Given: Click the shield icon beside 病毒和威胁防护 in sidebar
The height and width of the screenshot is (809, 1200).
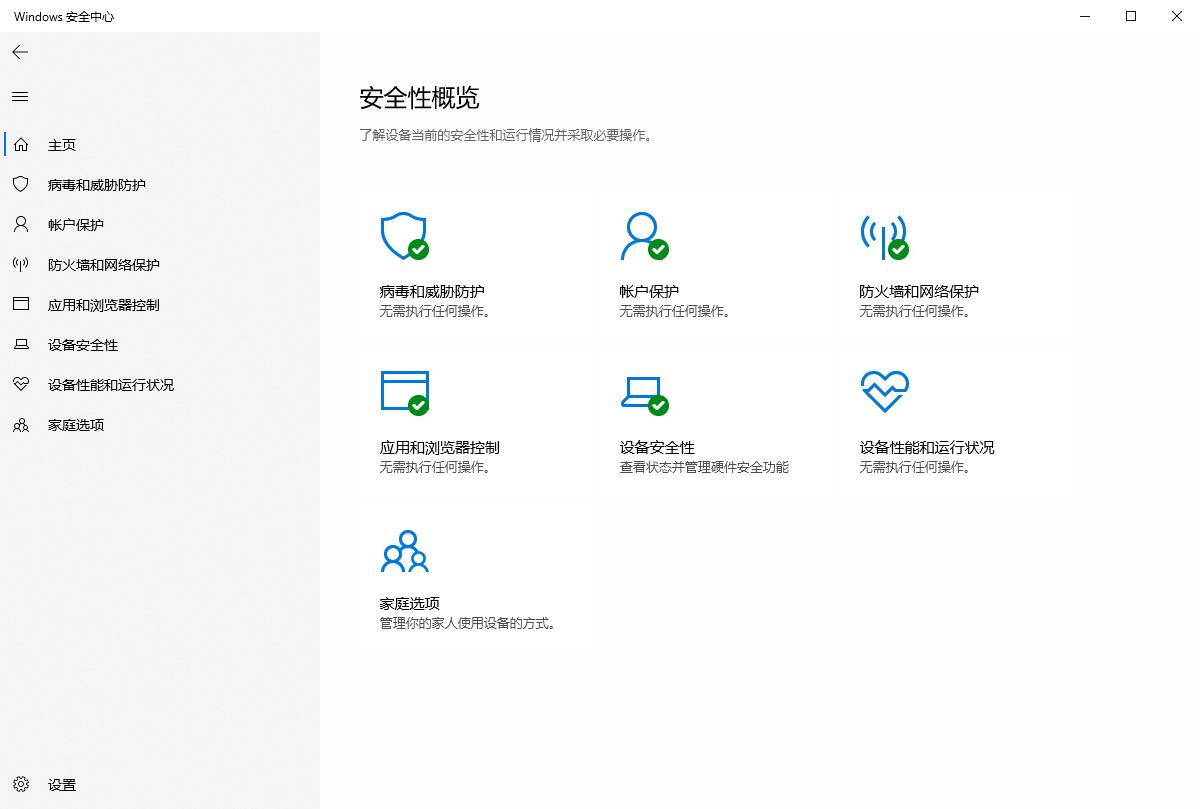Looking at the screenshot, I should 19,184.
